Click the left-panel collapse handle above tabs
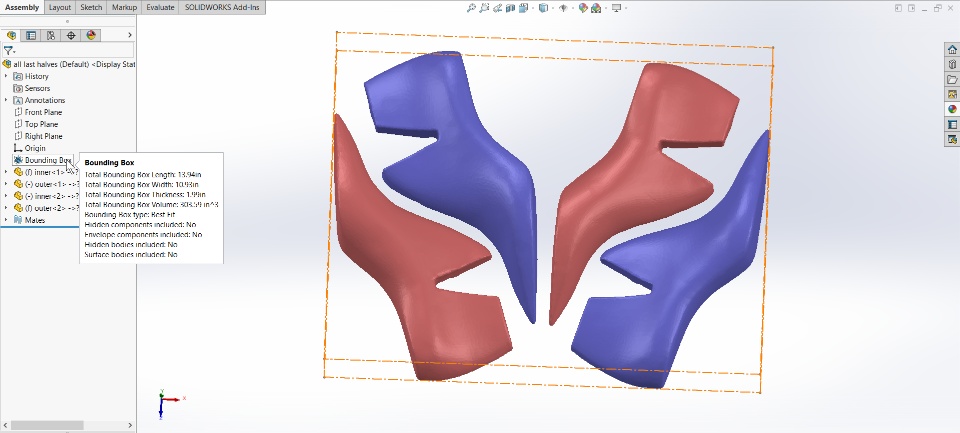960x433 pixels. pyautogui.click(x=67, y=21)
